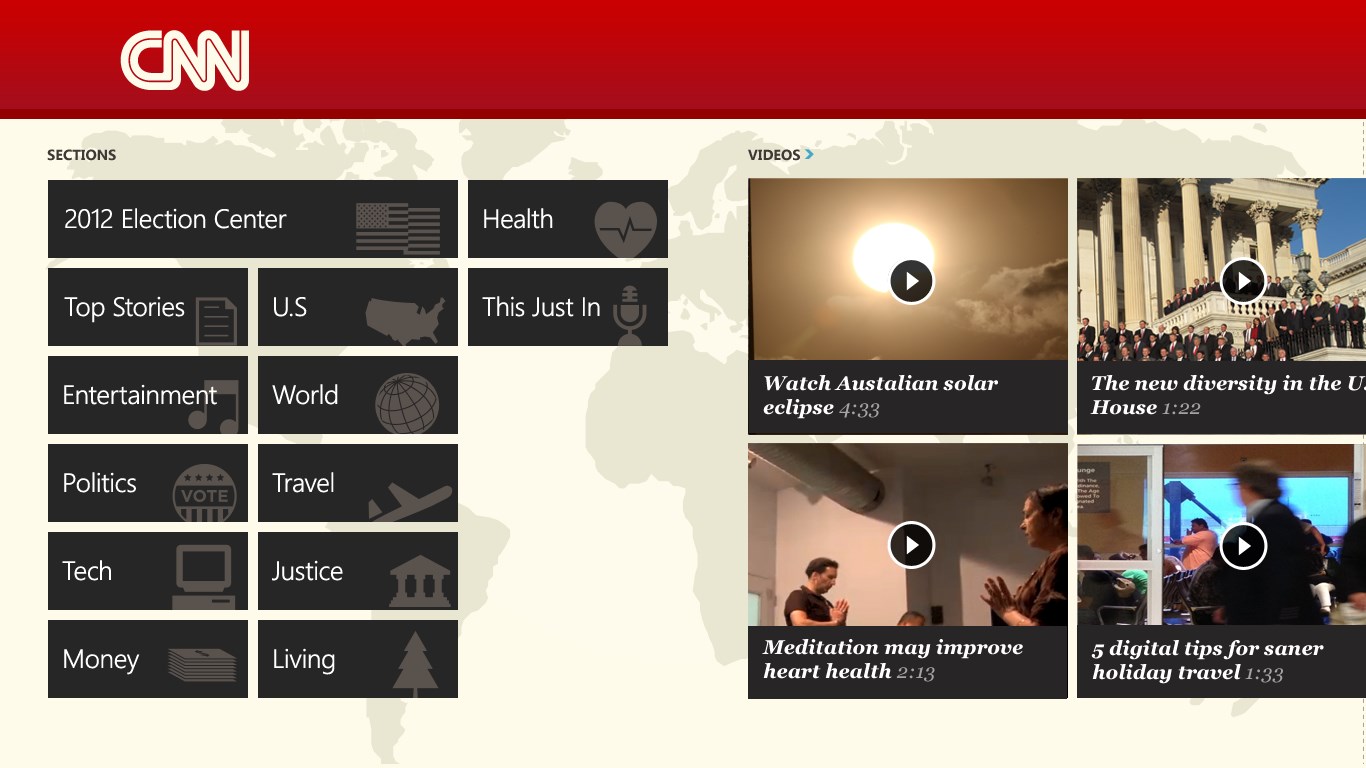
Task: Click the music note icon on Entertainment
Action: pyautogui.click(x=214, y=406)
